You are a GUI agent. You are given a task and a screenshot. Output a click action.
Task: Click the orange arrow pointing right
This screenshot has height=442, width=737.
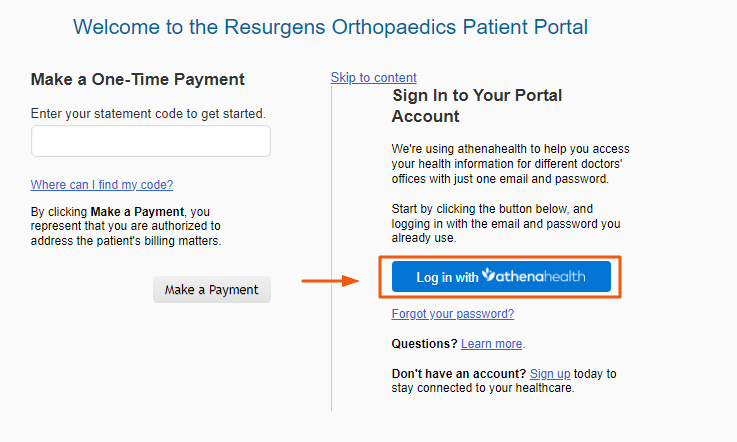point(330,281)
